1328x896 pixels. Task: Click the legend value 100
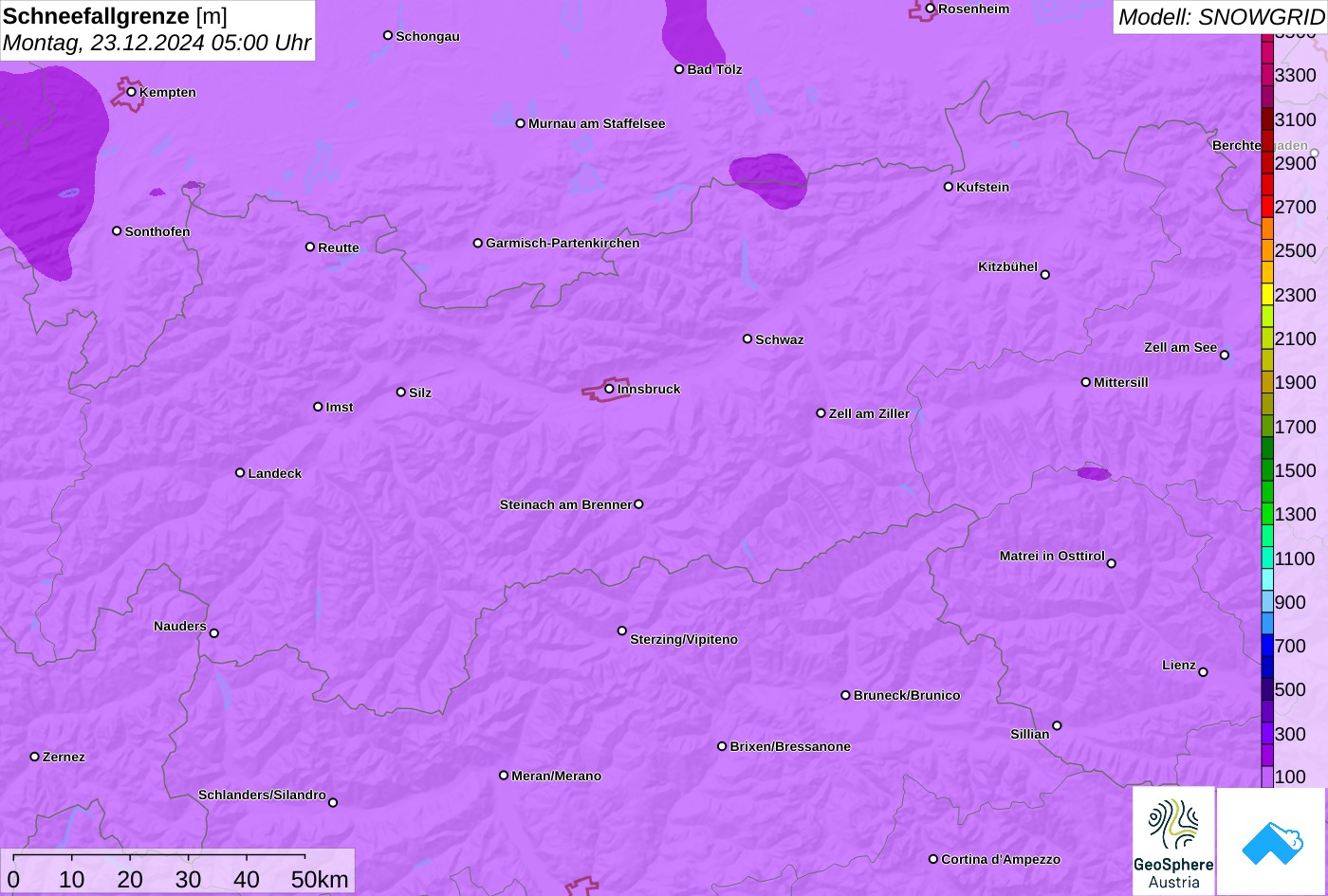(x=1290, y=777)
